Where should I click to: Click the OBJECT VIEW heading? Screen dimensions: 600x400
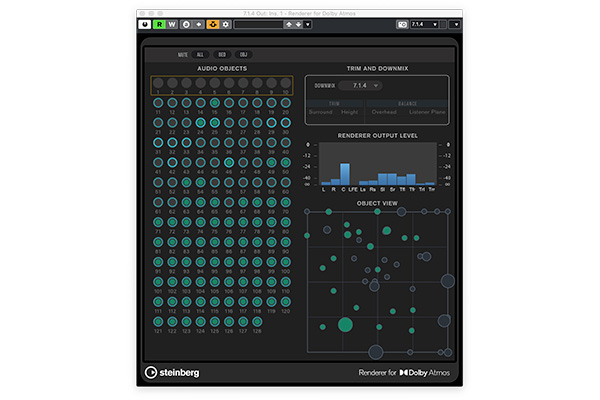click(x=377, y=203)
